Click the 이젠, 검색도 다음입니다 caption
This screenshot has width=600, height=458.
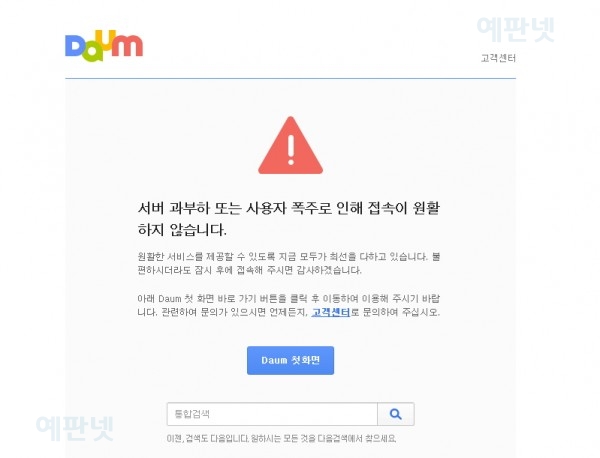281,438
